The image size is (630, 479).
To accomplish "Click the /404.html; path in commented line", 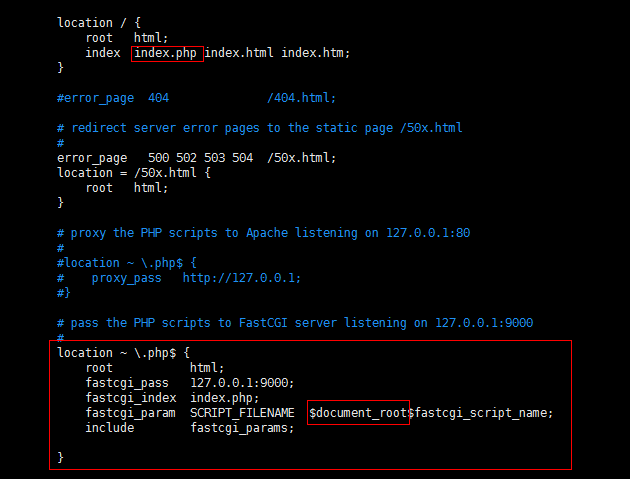I will [x=301, y=98].
